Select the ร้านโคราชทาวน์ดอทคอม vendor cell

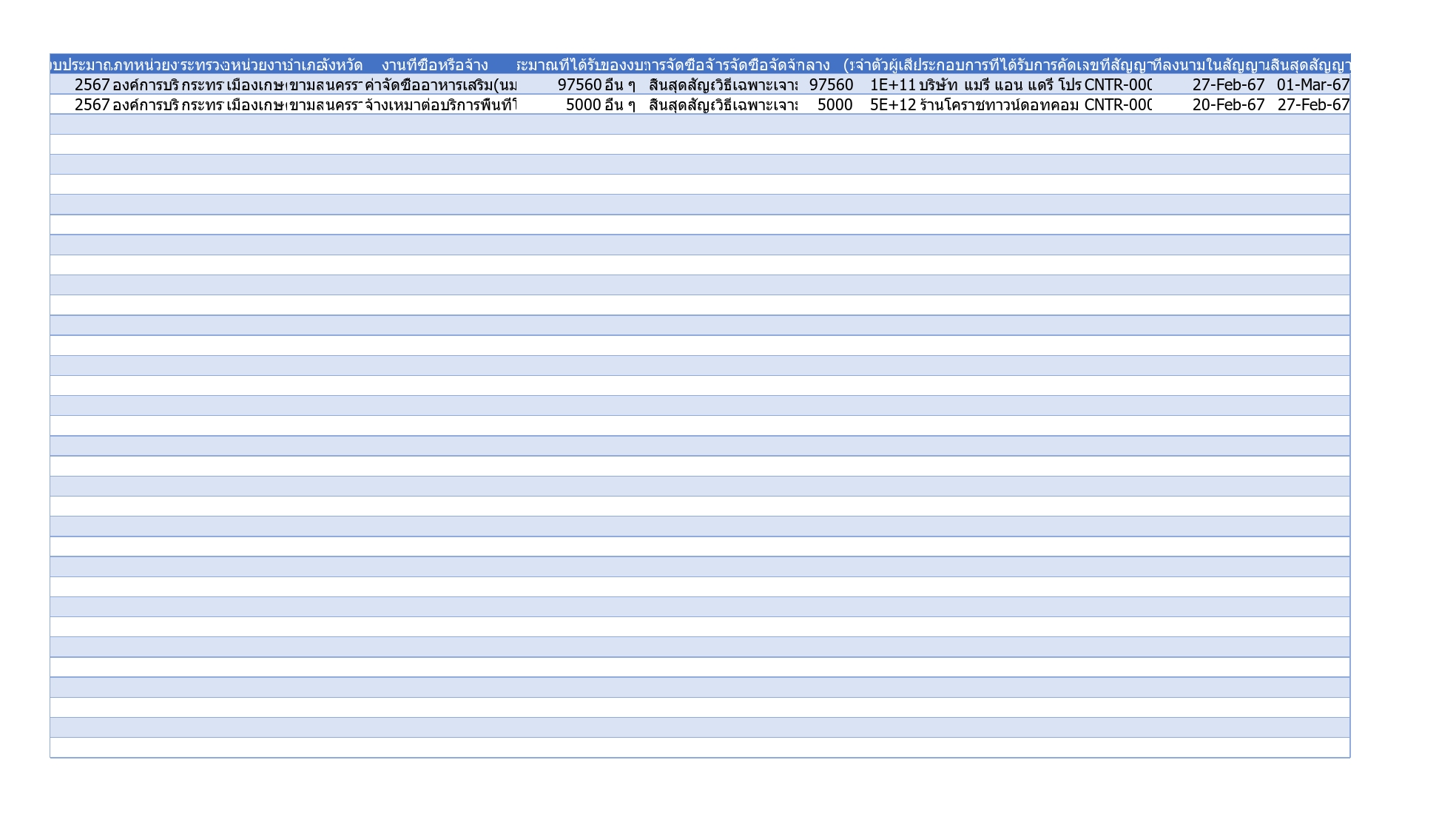click(x=999, y=105)
